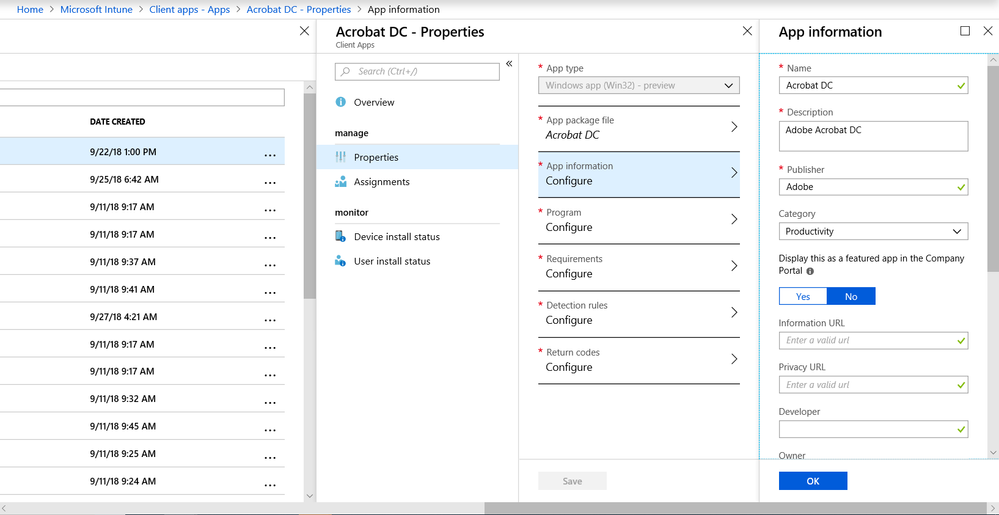Click the Developer field
Screen dimensions: 999x515
873,430
